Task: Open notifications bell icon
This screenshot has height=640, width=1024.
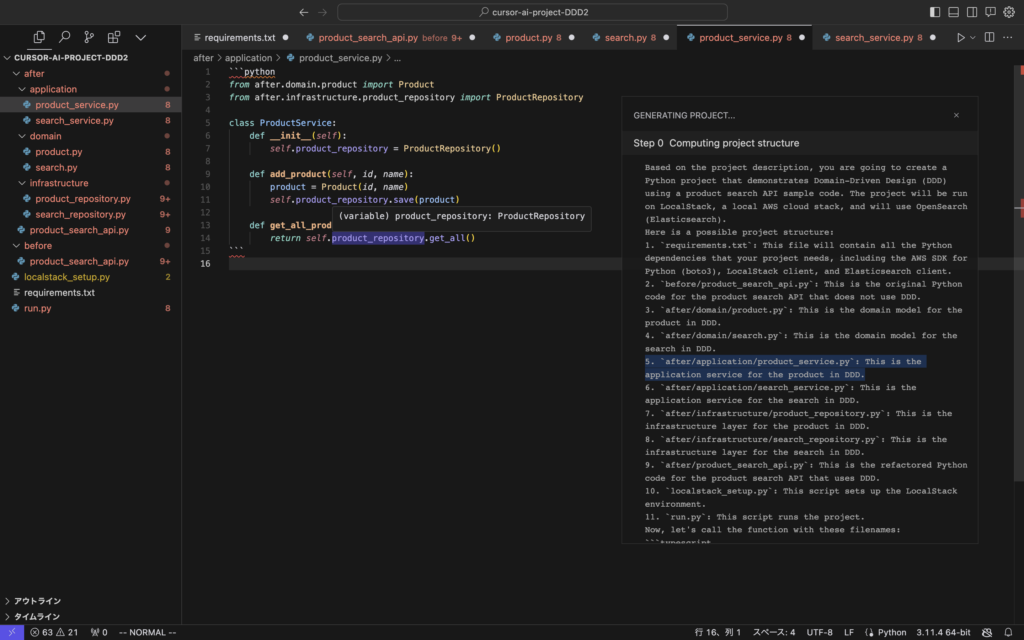Action: click(1008, 632)
